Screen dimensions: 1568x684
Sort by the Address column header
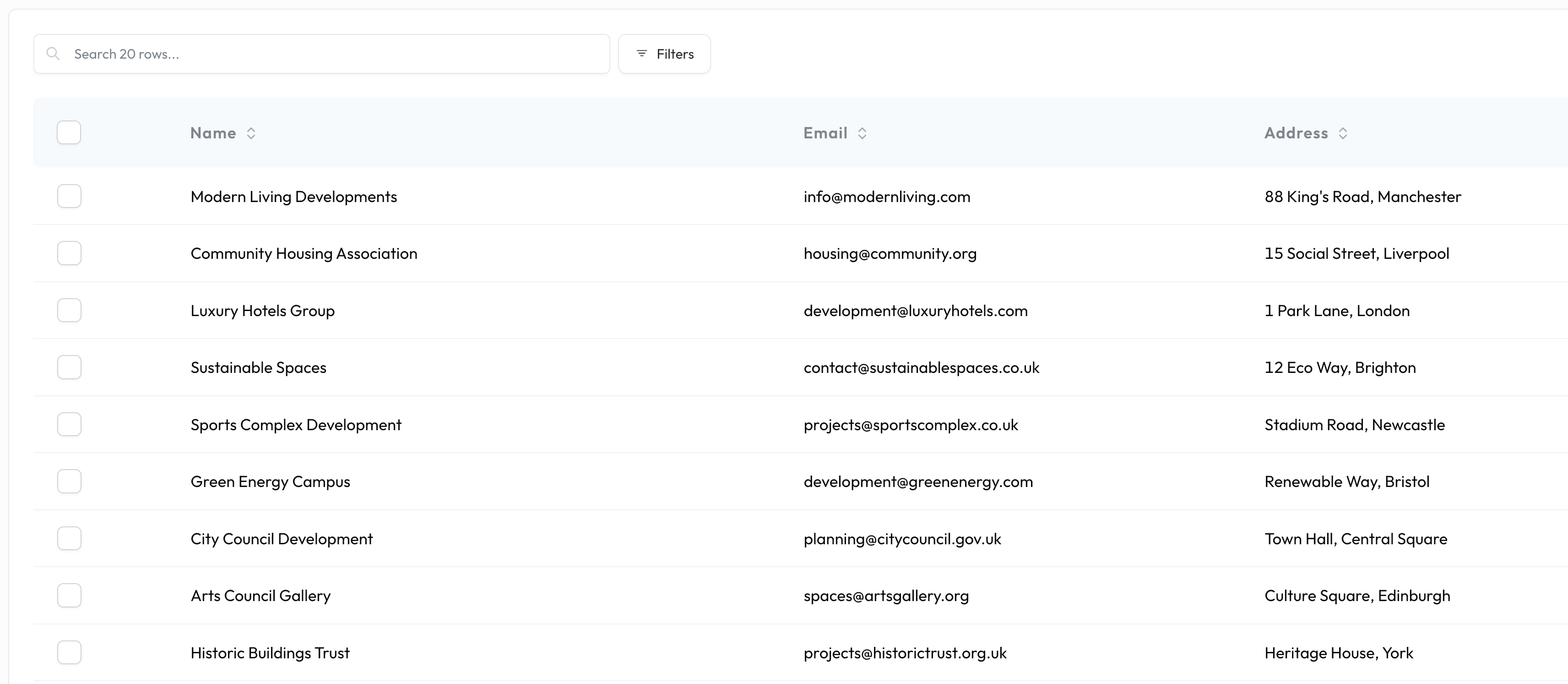(1296, 133)
